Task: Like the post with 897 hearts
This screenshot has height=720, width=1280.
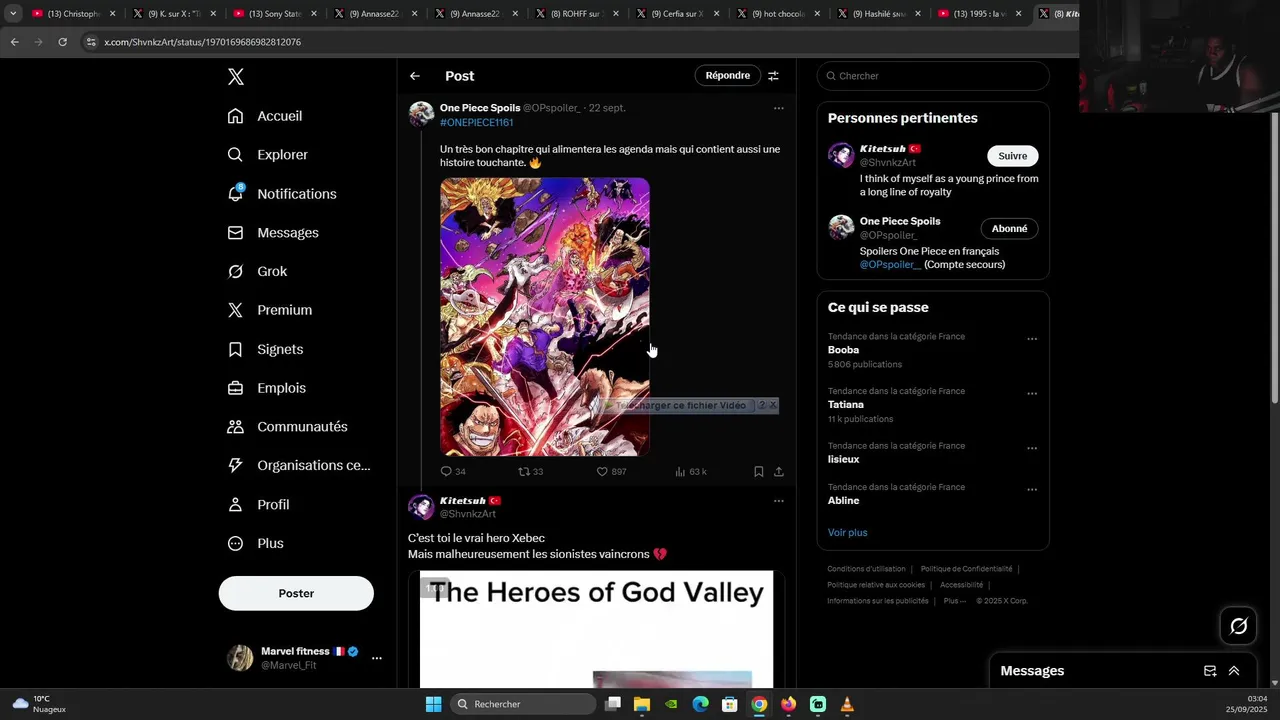Action: 602,471
